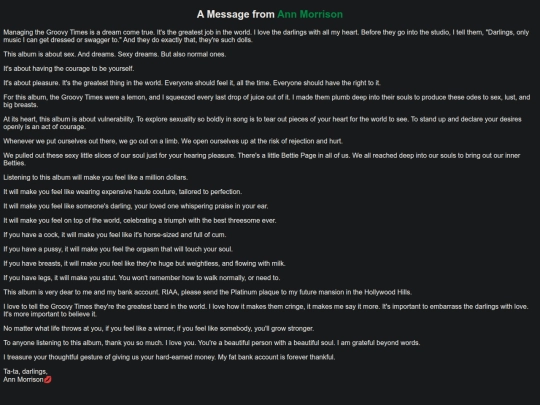Click the line about expensive haute couture
The width and height of the screenshot is (540, 405).
tap(123, 192)
